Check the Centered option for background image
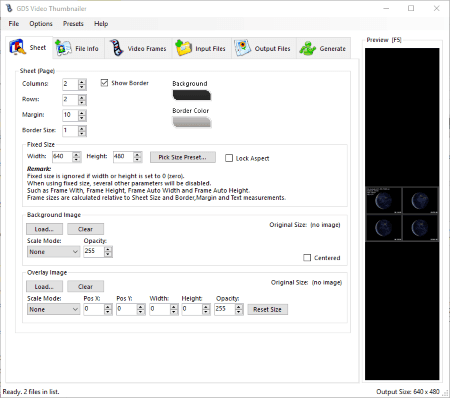The height and width of the screenshot is (398, 450). point(307,258)
